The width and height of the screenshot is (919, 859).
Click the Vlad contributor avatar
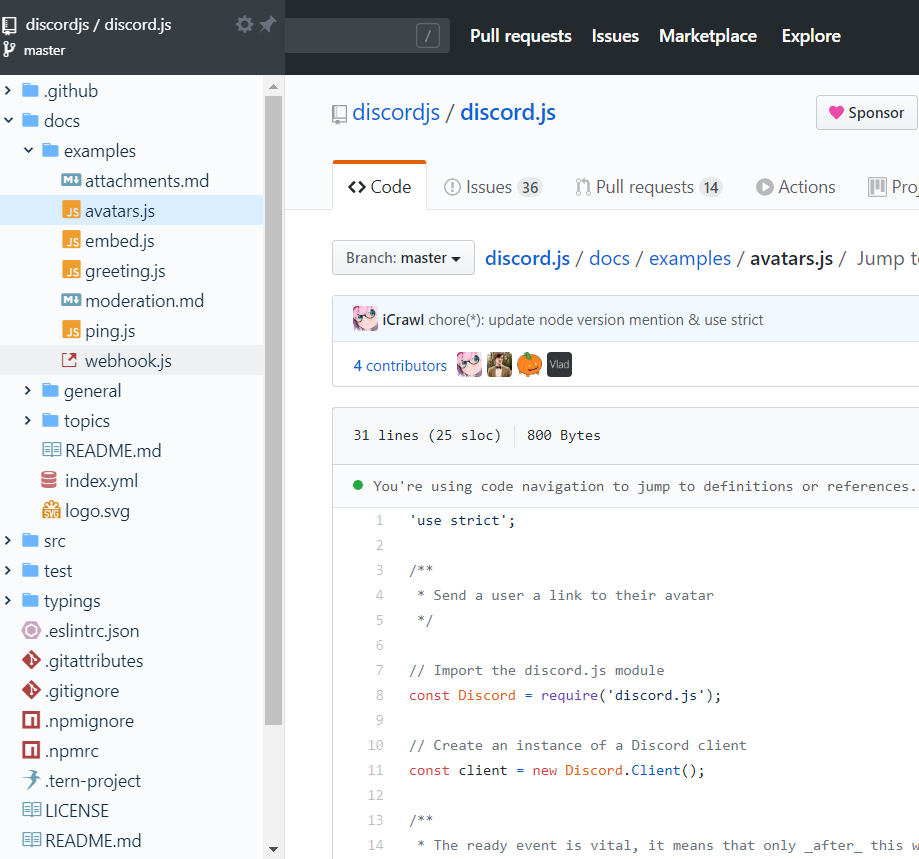559,364
